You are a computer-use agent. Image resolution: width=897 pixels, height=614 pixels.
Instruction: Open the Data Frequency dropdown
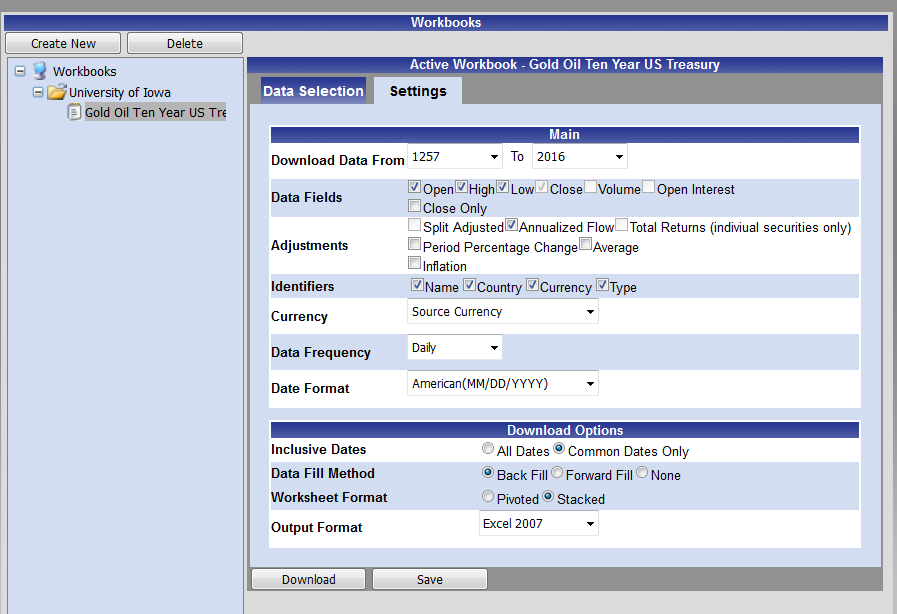pos(455,348)
